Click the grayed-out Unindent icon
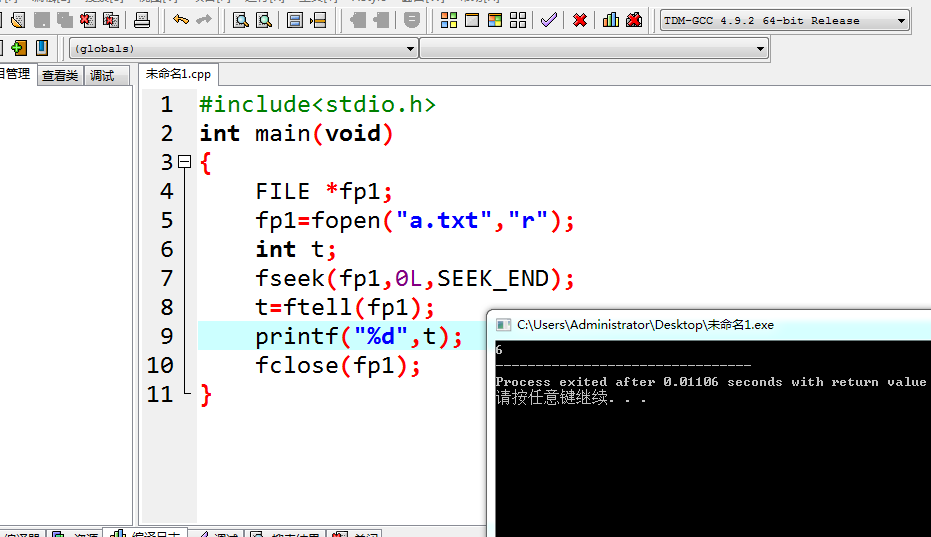931x537 pixels. 381,20
